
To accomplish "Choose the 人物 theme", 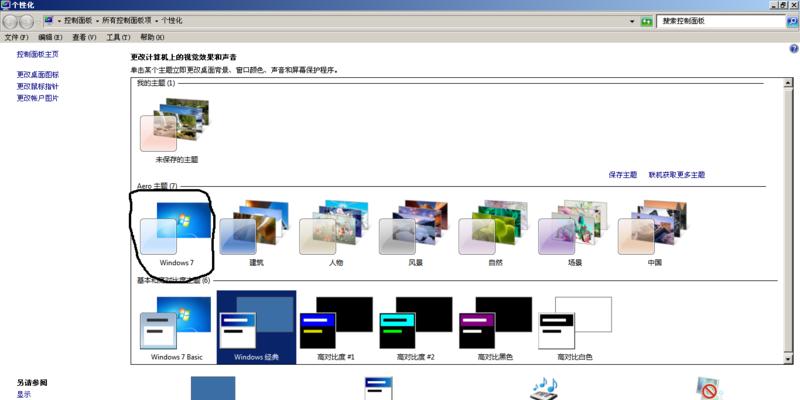I will [336, 234].
